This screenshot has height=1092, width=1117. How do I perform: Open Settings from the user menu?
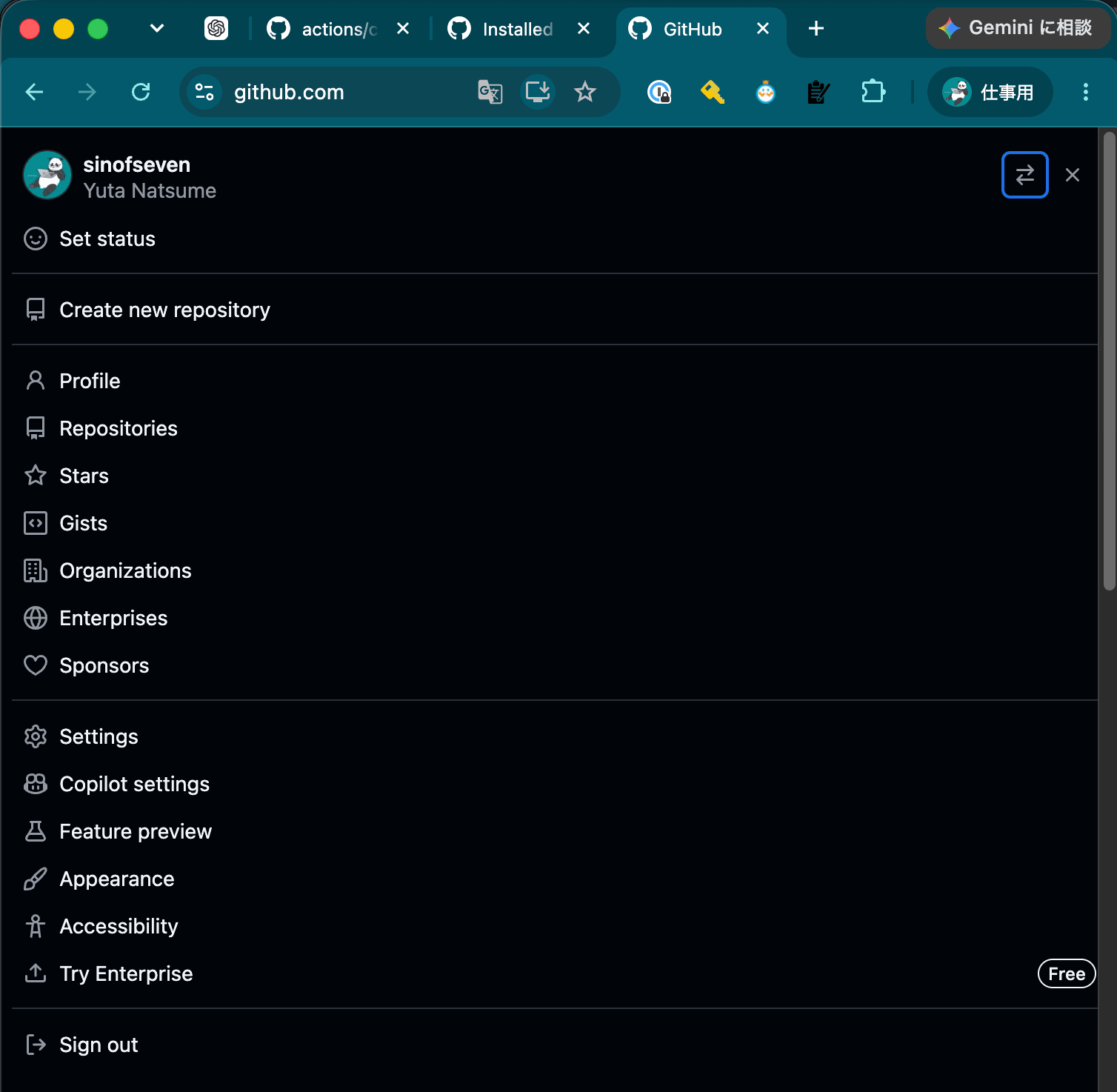(555, 736)
